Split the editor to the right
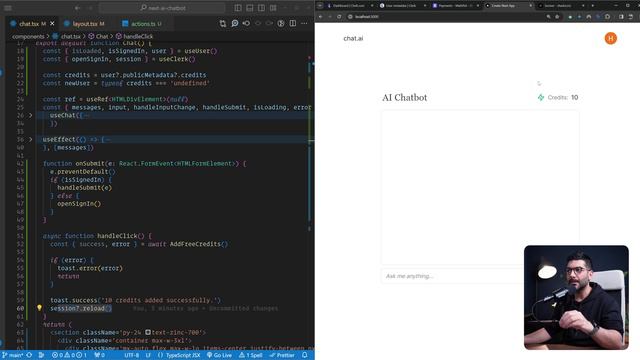 click(x=293, y=24)
